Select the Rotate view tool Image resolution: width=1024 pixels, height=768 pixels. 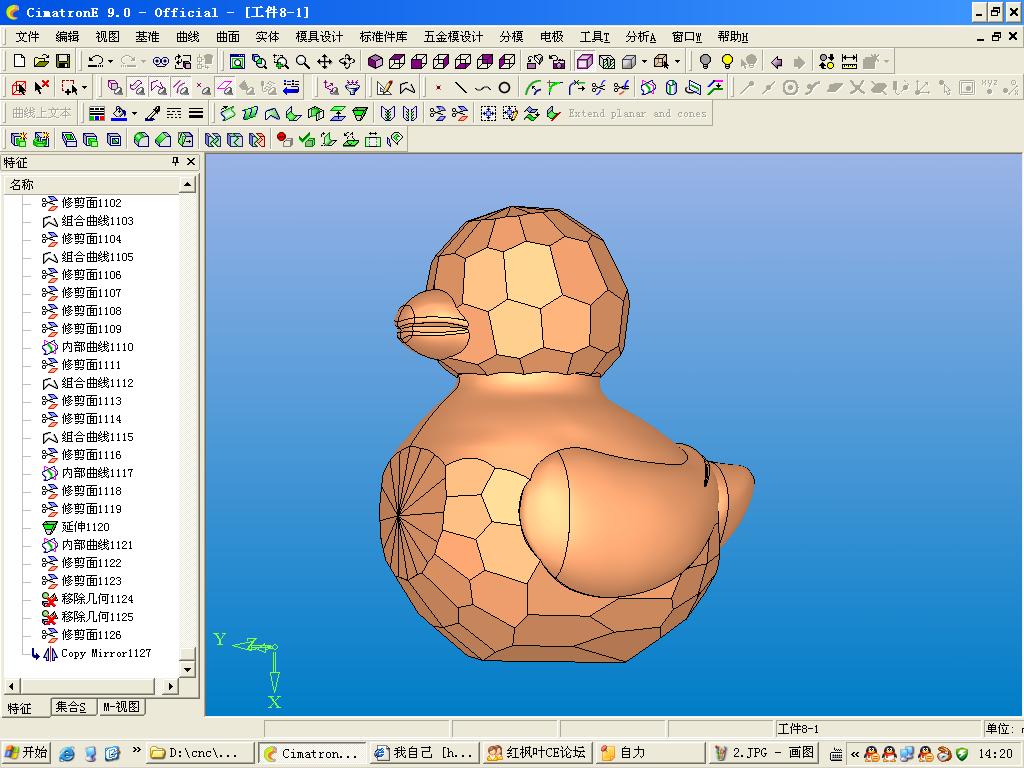click(x=347, y=61)
